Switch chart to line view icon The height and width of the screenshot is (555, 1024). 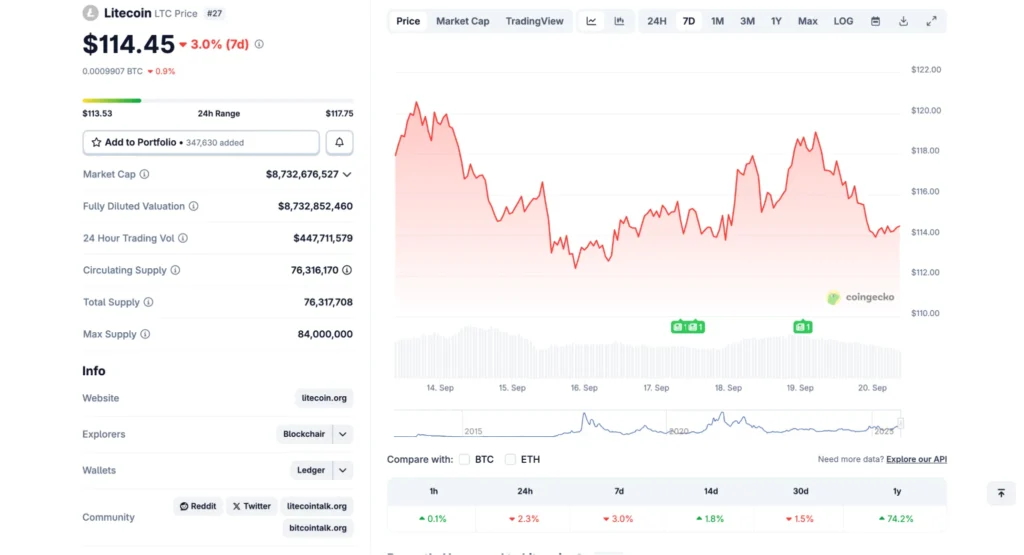[x=591, y=21]
